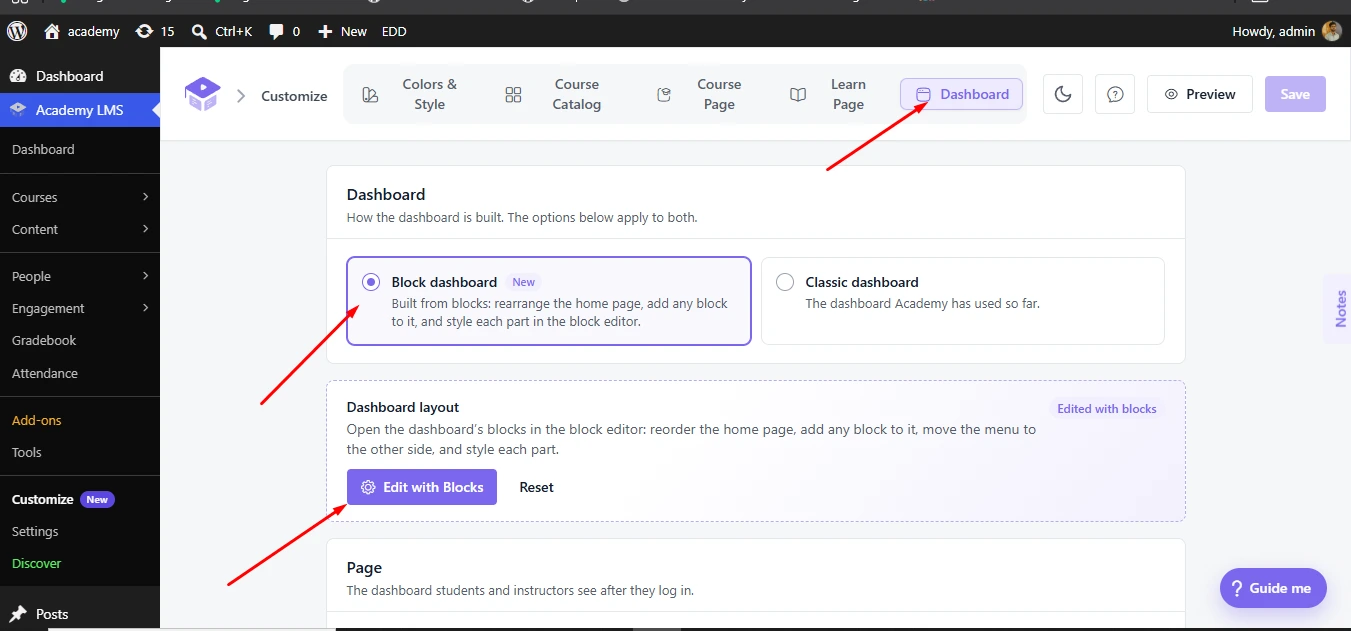Select the Classic dashboard radio button
The height and width of the screenshot is (631, 1351).
coord(785,282)
